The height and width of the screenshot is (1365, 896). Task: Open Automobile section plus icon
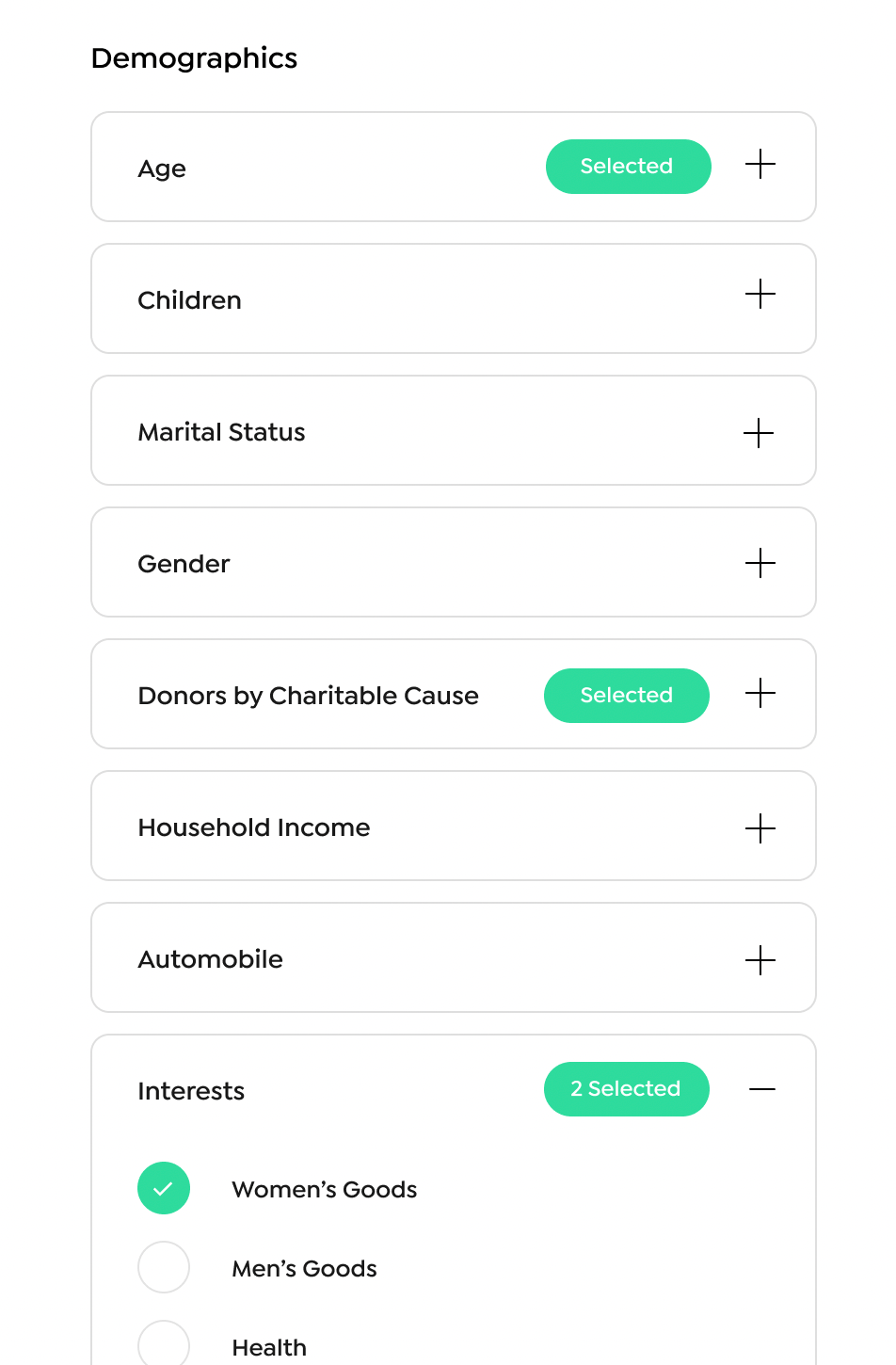click(760, 961)
